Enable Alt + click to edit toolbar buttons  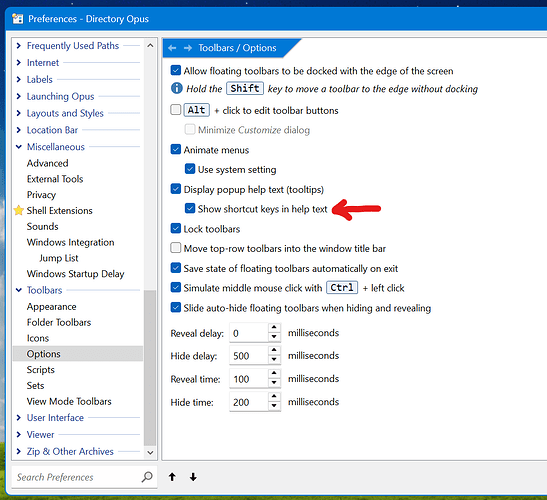coord(175,110)
